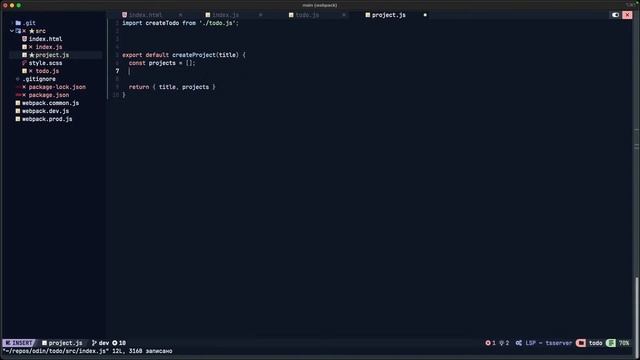Click line number 7 in the gutter

tap(117, 71)
